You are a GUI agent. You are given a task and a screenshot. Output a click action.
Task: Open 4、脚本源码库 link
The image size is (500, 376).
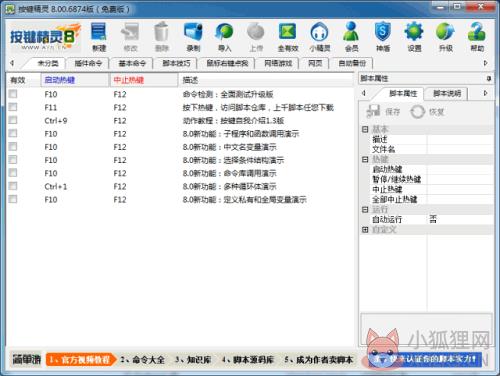click(x=248, y=360)
